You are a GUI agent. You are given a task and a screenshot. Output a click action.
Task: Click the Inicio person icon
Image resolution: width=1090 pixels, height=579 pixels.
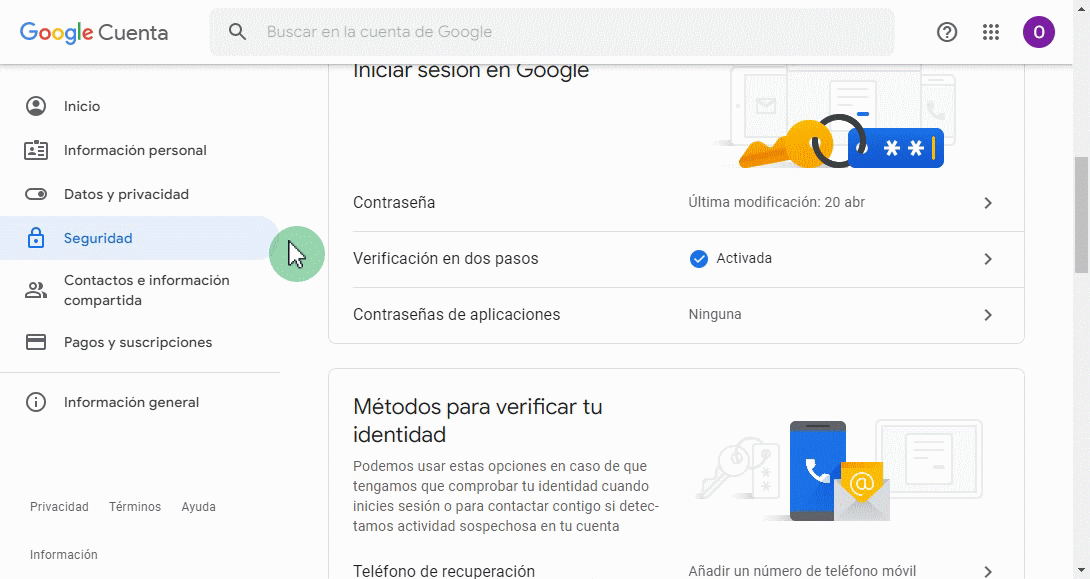point(36,106)
